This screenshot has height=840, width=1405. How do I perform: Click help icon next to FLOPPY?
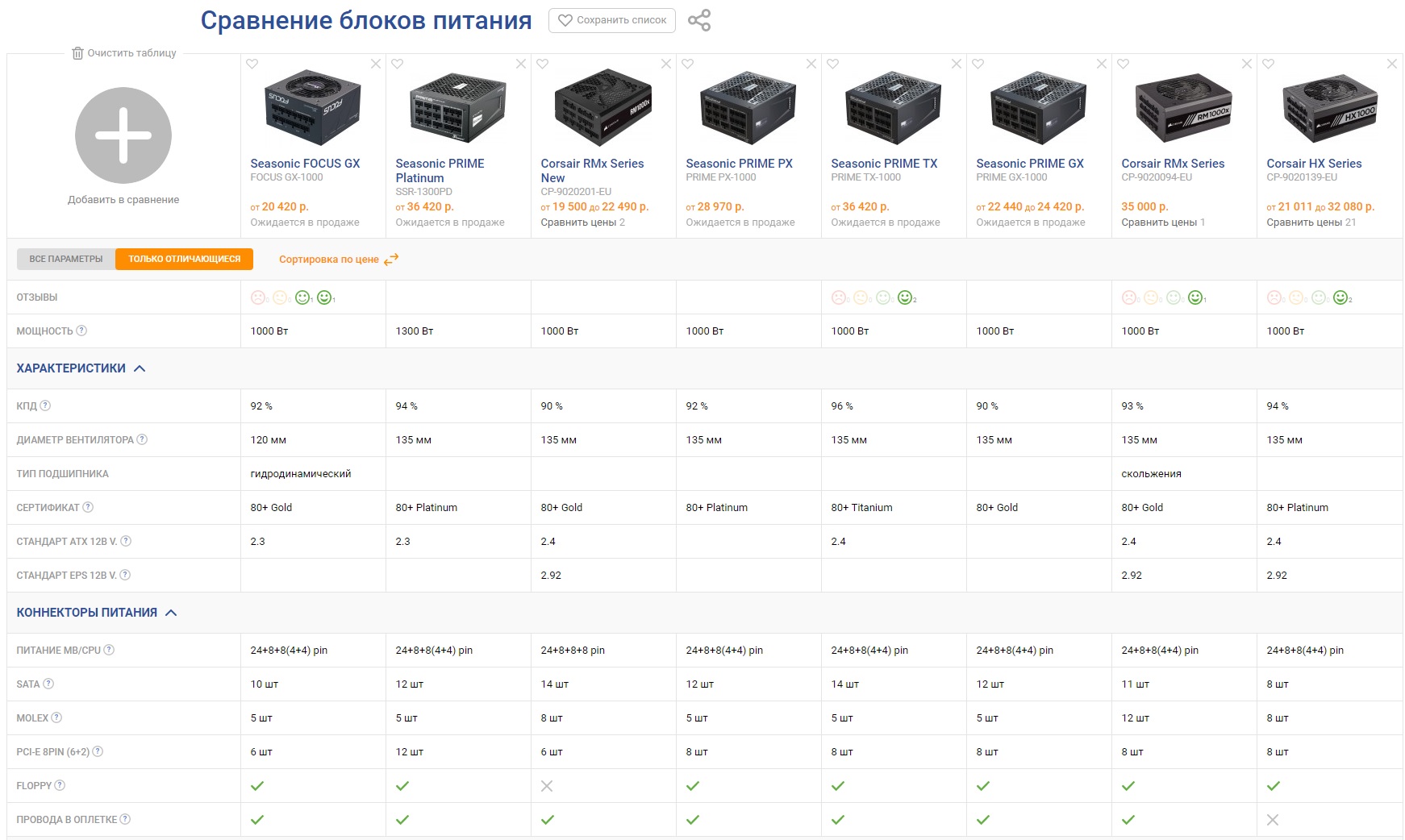coord(60,785)
